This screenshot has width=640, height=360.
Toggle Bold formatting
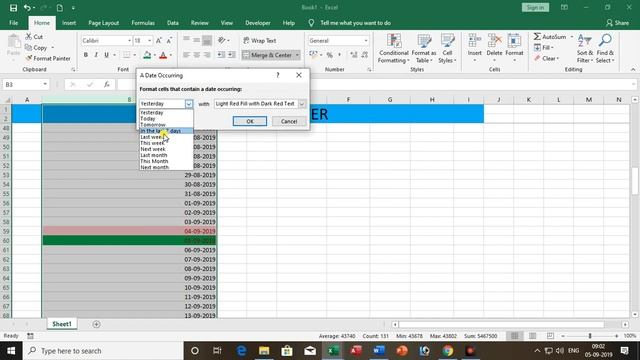[86, 55]
